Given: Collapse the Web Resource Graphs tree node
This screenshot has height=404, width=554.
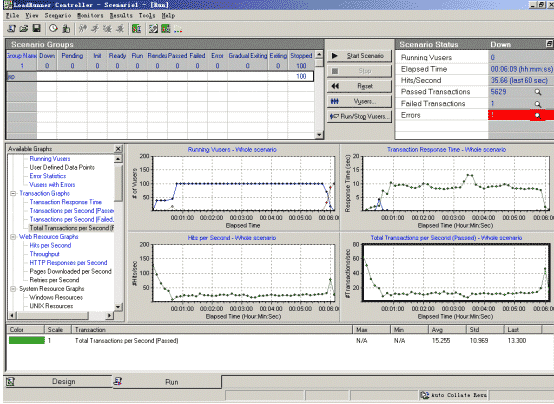Looking at the screenshot, I should point(13,237).
